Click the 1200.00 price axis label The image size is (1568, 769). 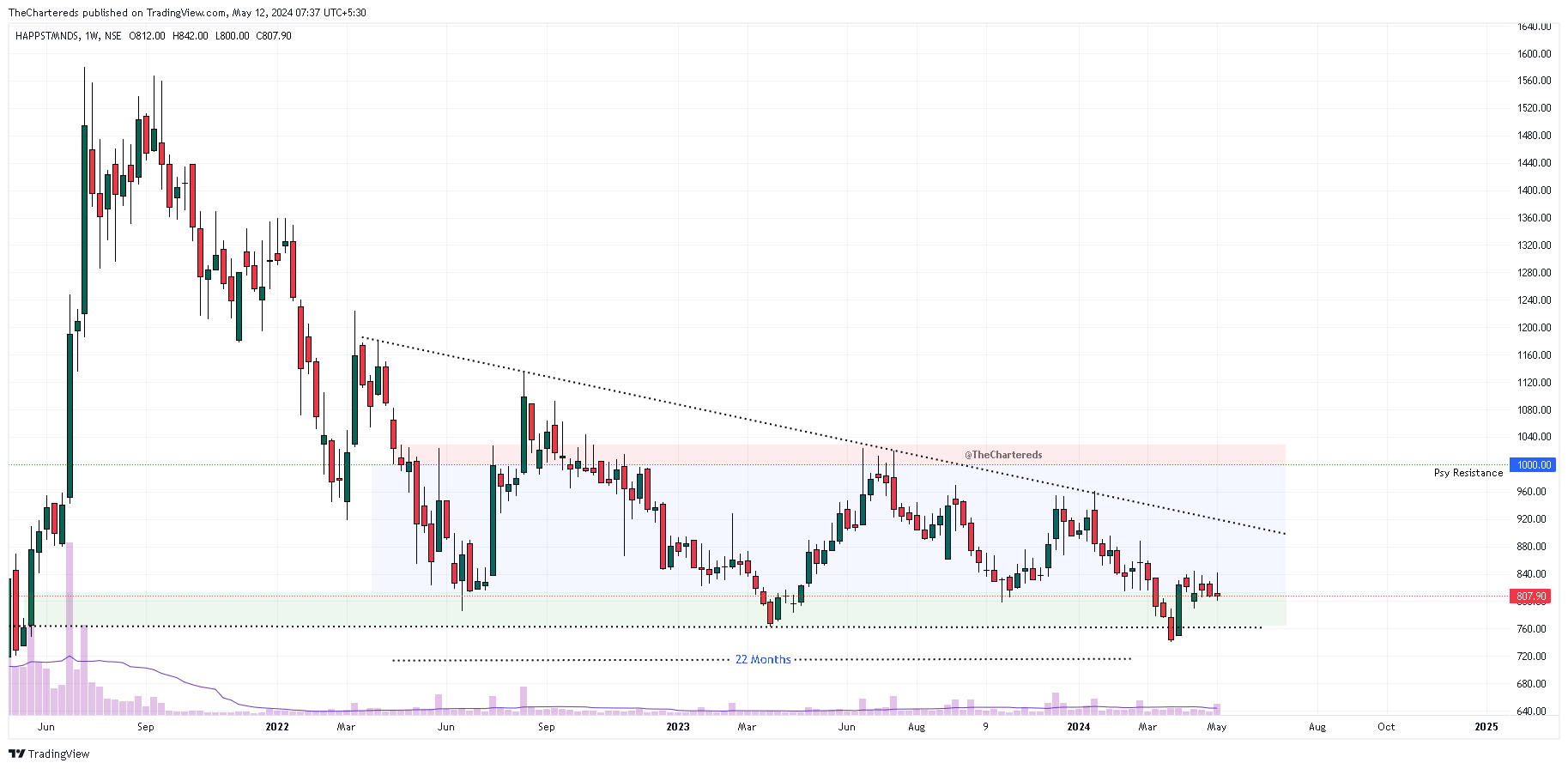click(x=1534, y=327)
